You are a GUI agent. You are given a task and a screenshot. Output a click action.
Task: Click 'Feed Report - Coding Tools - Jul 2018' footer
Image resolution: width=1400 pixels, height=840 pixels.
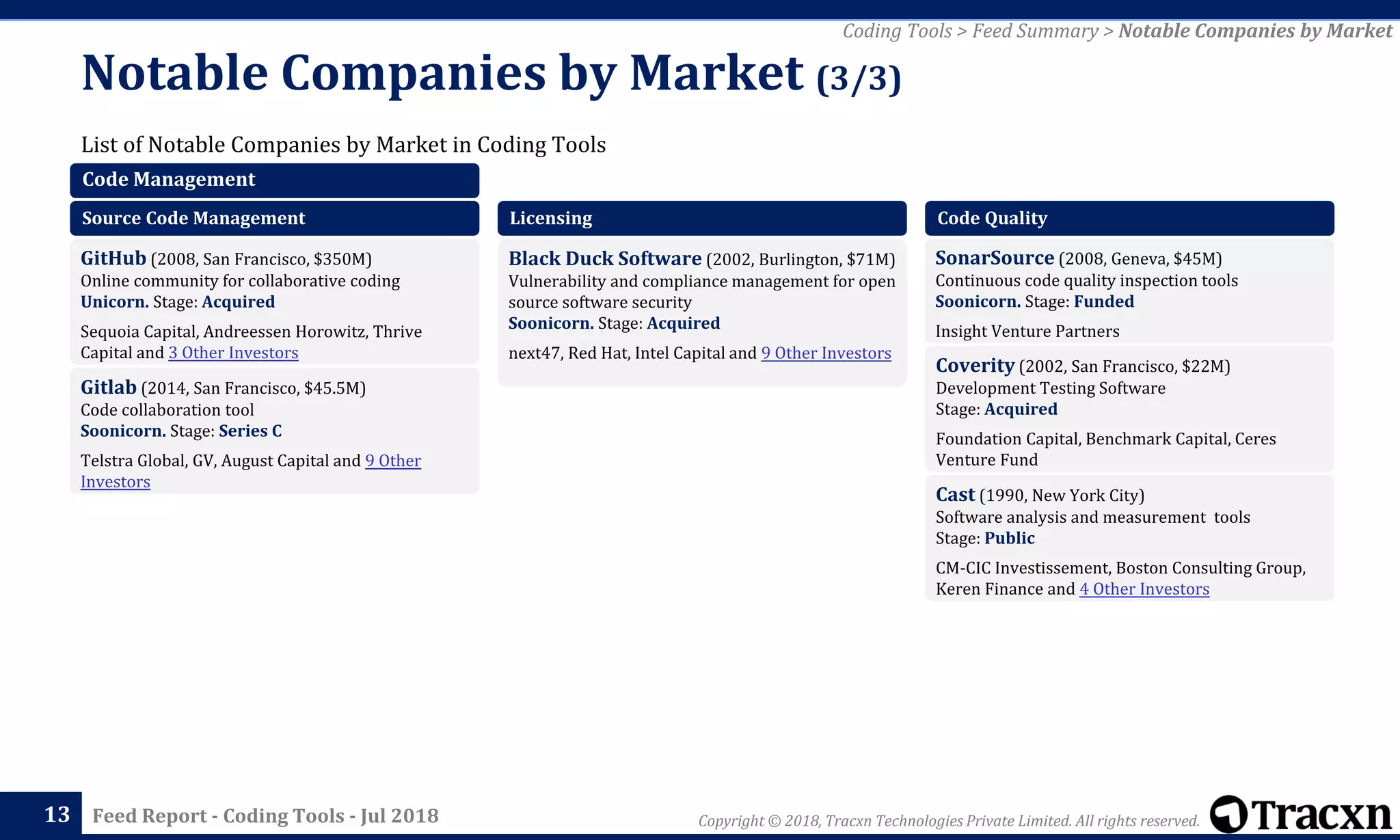pyautogui.click(x=265, y=815)
